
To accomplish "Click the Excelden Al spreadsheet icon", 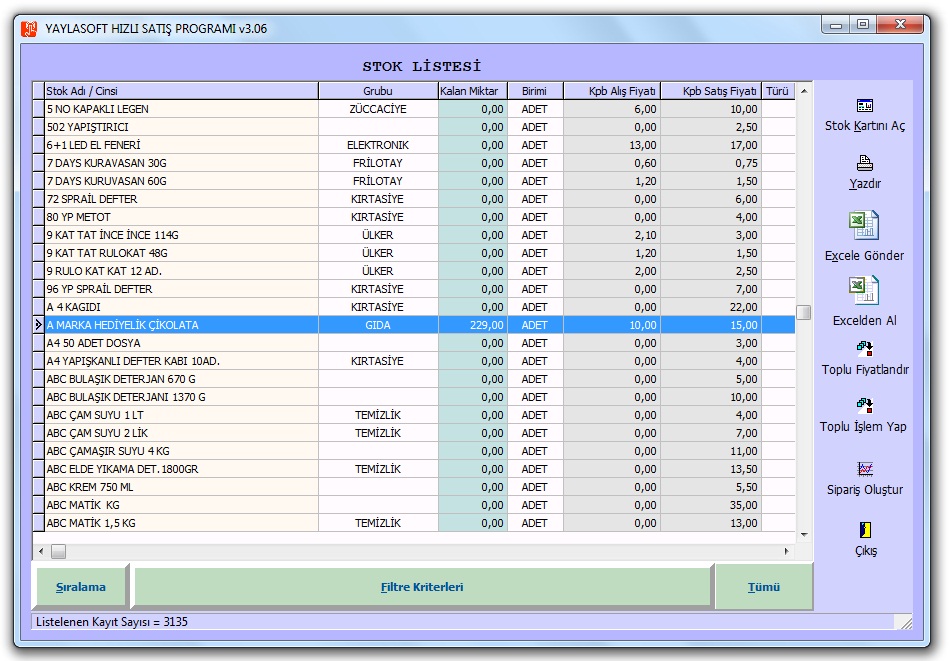I will click(x=864, y=291).
